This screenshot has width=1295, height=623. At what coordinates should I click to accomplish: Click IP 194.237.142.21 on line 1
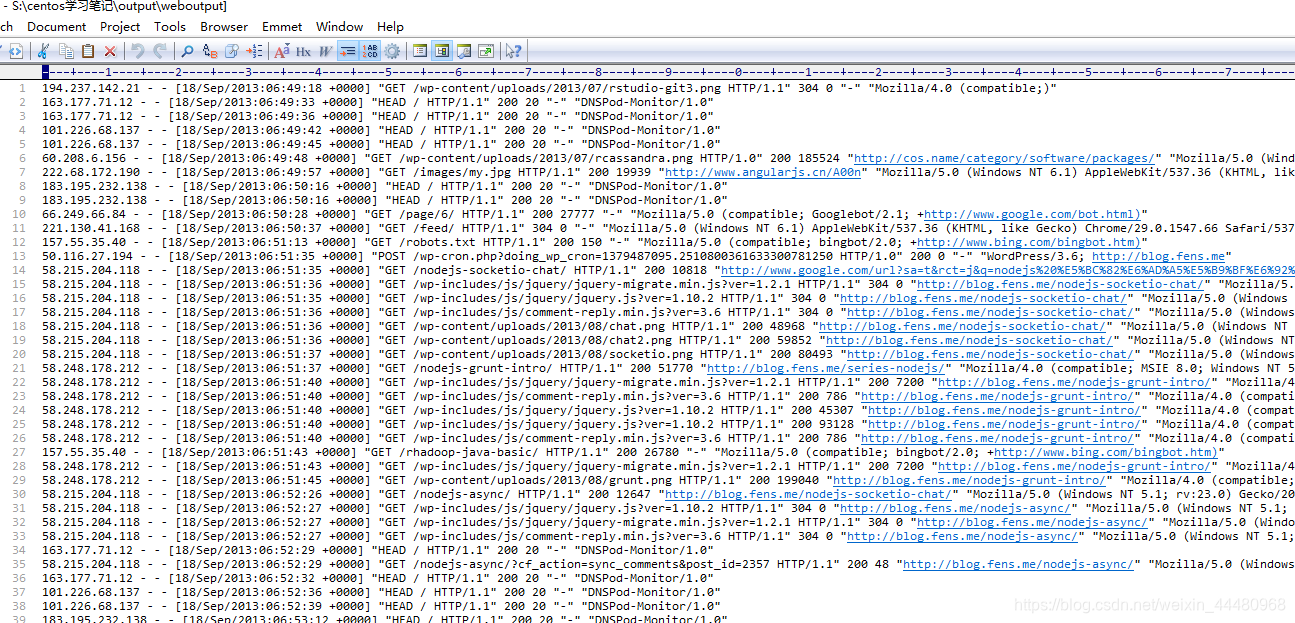point(91,88)
